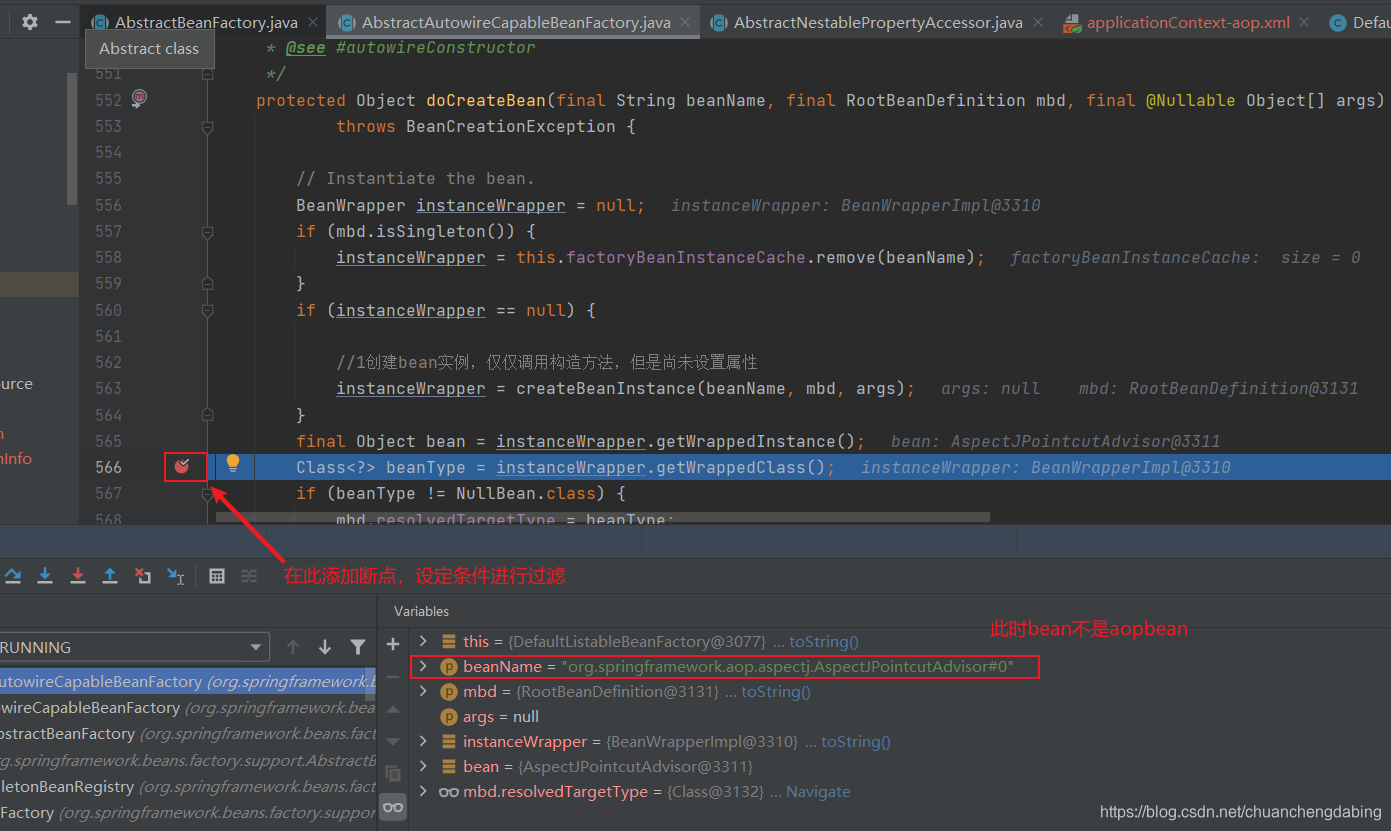Click the Trace Current Stream Chain icon
The image size is (1391, 831).
pos(249,576)
